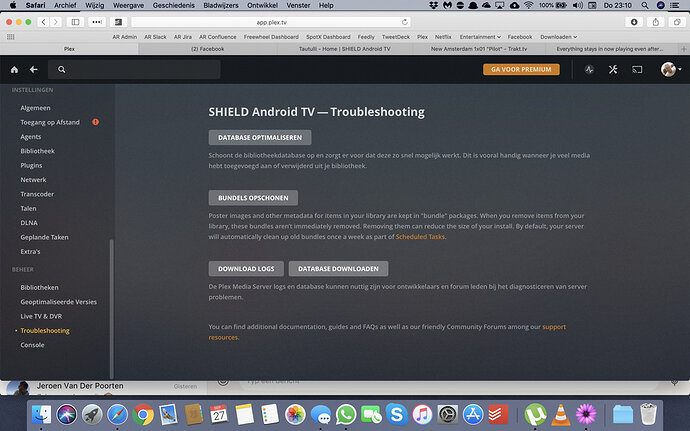Switch to Tautulli Home tab
690x431 pixels.
(x=345, y=49)
